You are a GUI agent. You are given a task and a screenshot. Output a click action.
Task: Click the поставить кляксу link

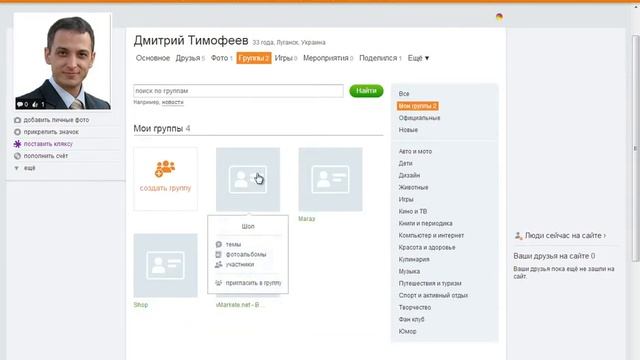48,144
